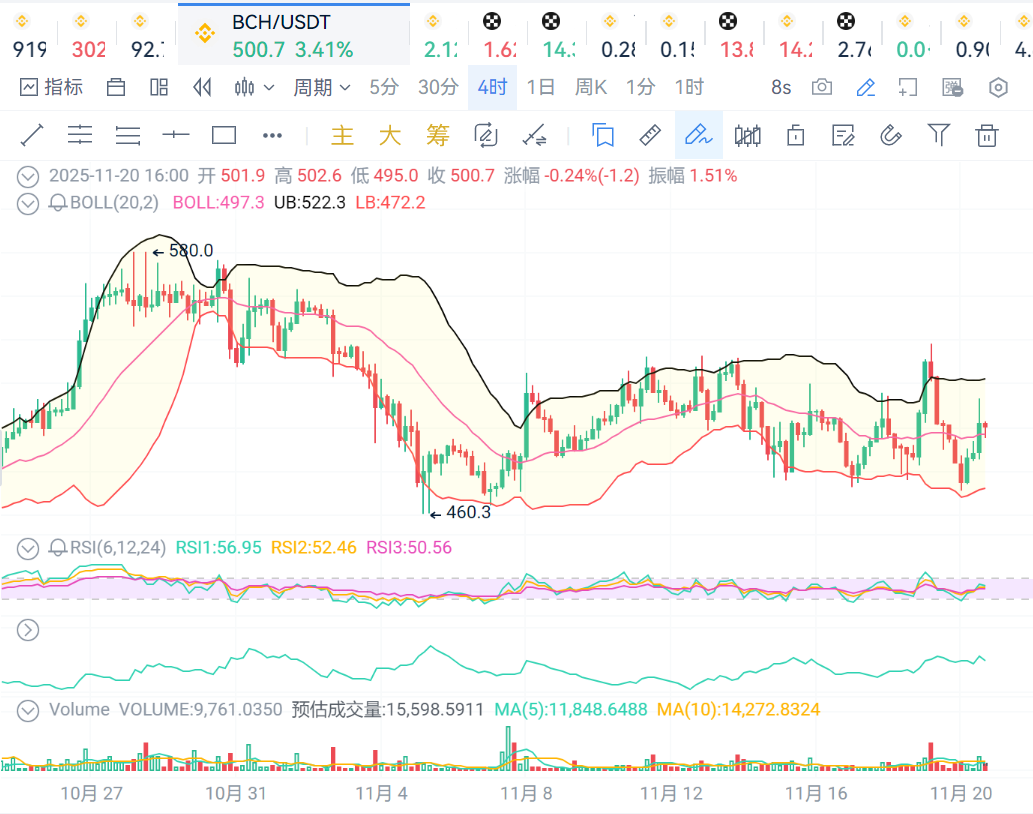Delete drawings with the trash icon
1033x814 pixels.
(987, 135)
